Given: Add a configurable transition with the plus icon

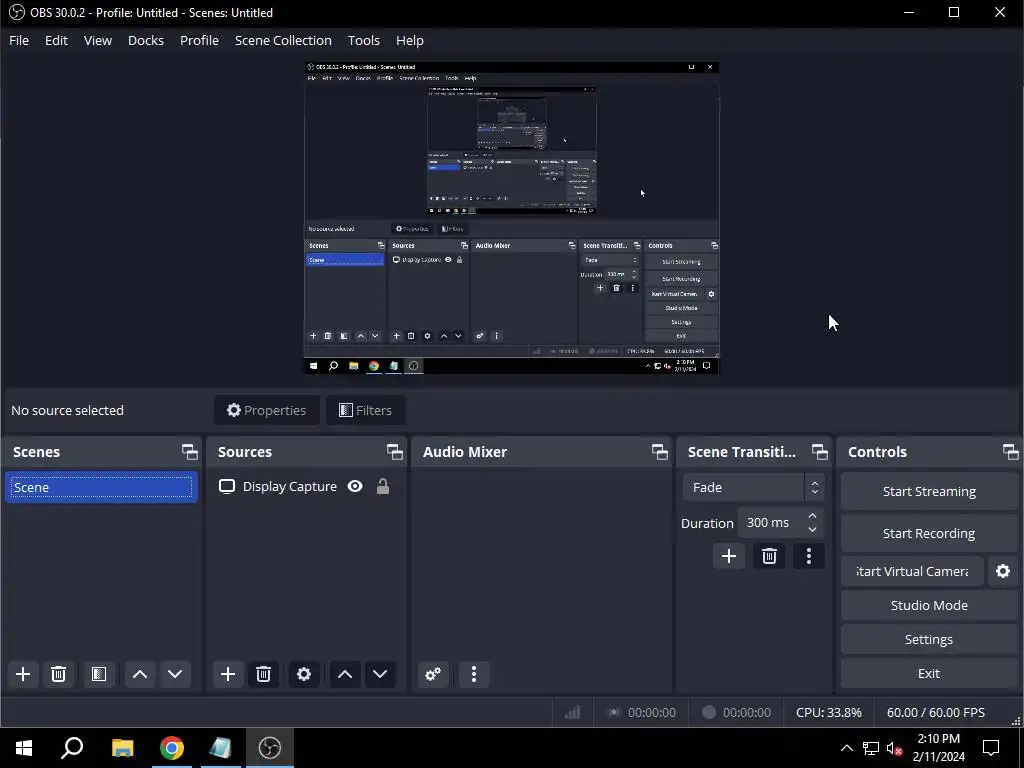Looking at the screenshot, I should coord(729,556).
